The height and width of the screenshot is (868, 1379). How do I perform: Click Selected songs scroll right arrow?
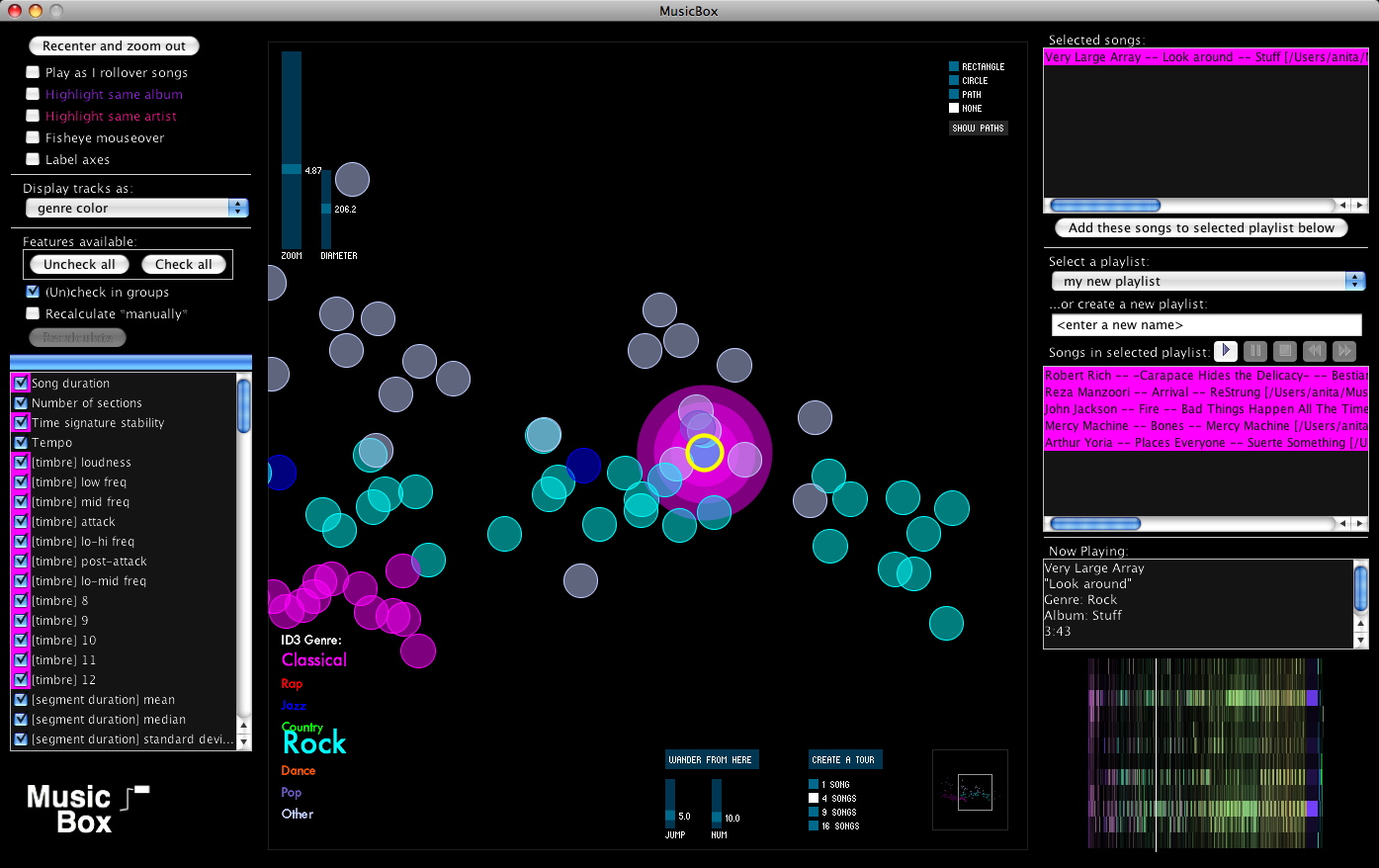click(x=1360, y=206)
